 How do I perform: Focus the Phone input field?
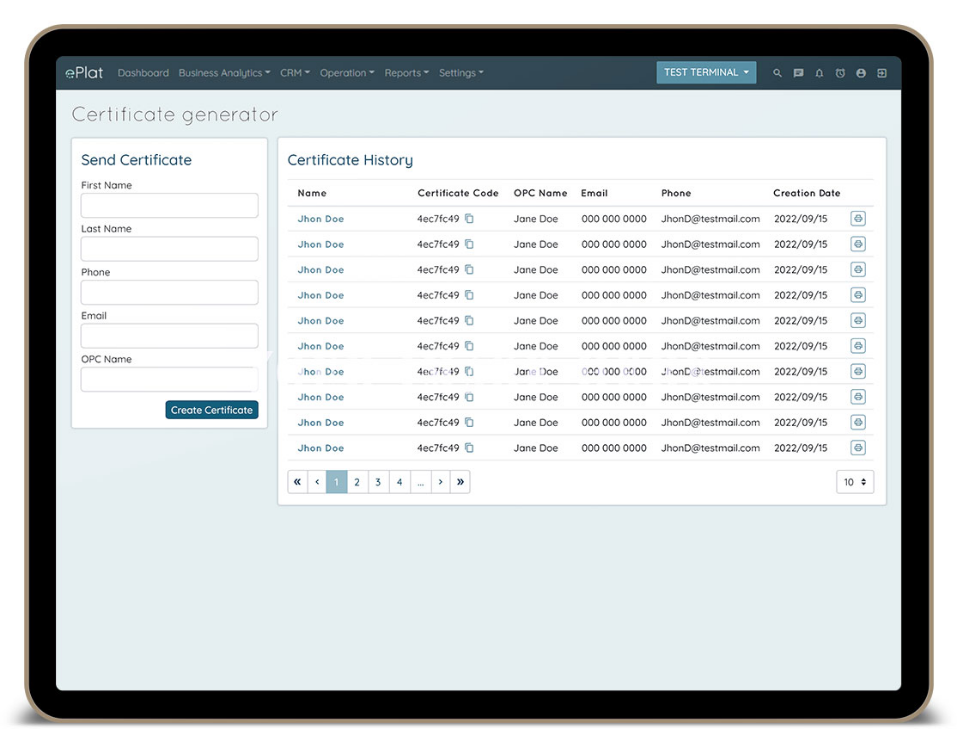coord(170,292)
